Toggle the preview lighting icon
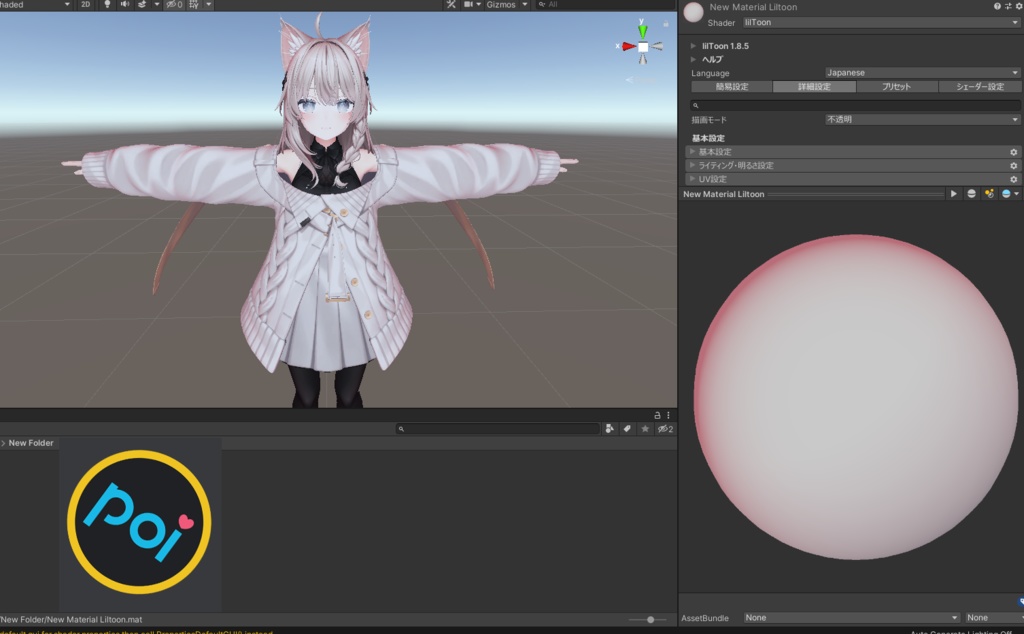 pos(989,194)
